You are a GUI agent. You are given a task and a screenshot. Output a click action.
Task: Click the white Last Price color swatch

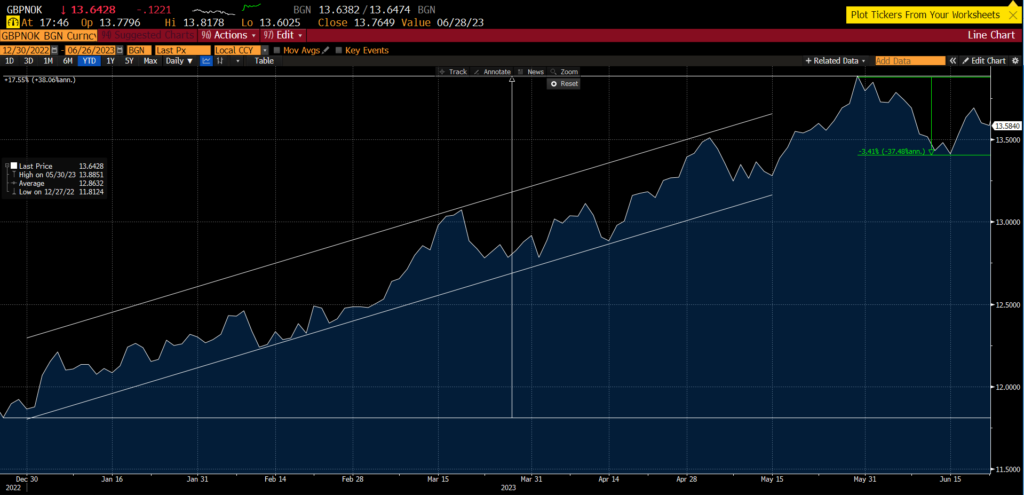14,167
